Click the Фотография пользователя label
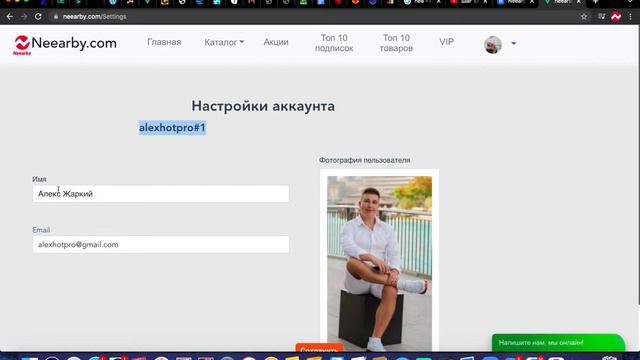Image resolution: width=640 pixels, height=360 pixels. tap(364, 160)
